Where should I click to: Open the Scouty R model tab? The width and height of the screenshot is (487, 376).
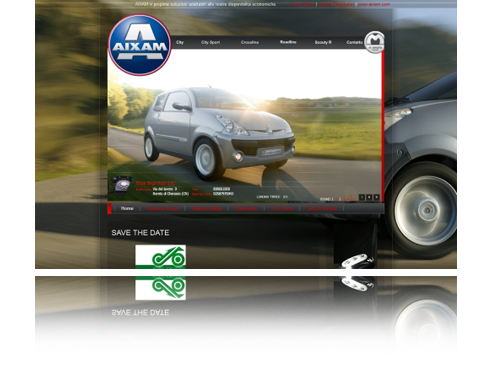[x=323, y=42]
